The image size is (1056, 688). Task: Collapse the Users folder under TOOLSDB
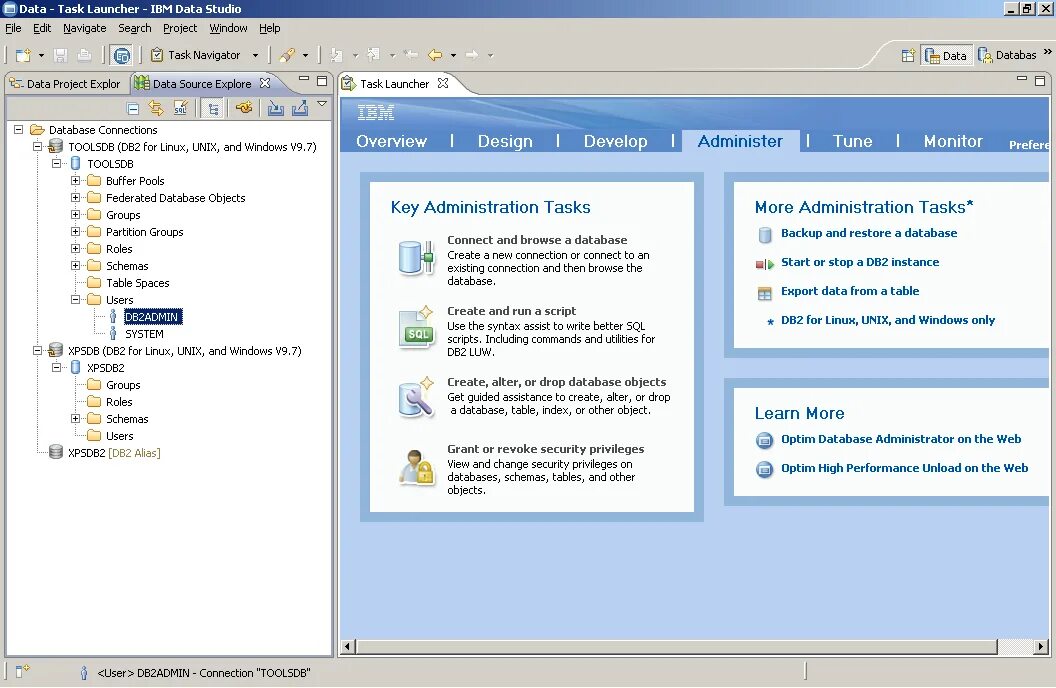coord(75,300)
